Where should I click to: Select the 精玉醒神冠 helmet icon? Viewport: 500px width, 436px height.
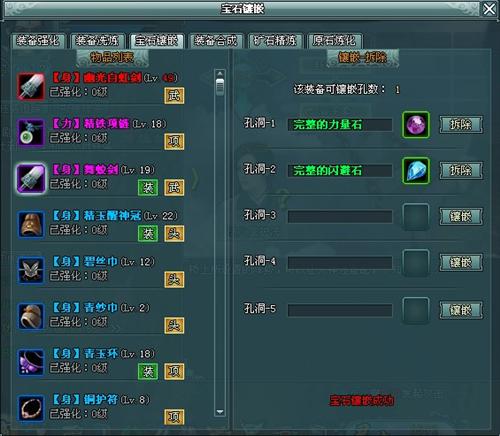point(31,224)
